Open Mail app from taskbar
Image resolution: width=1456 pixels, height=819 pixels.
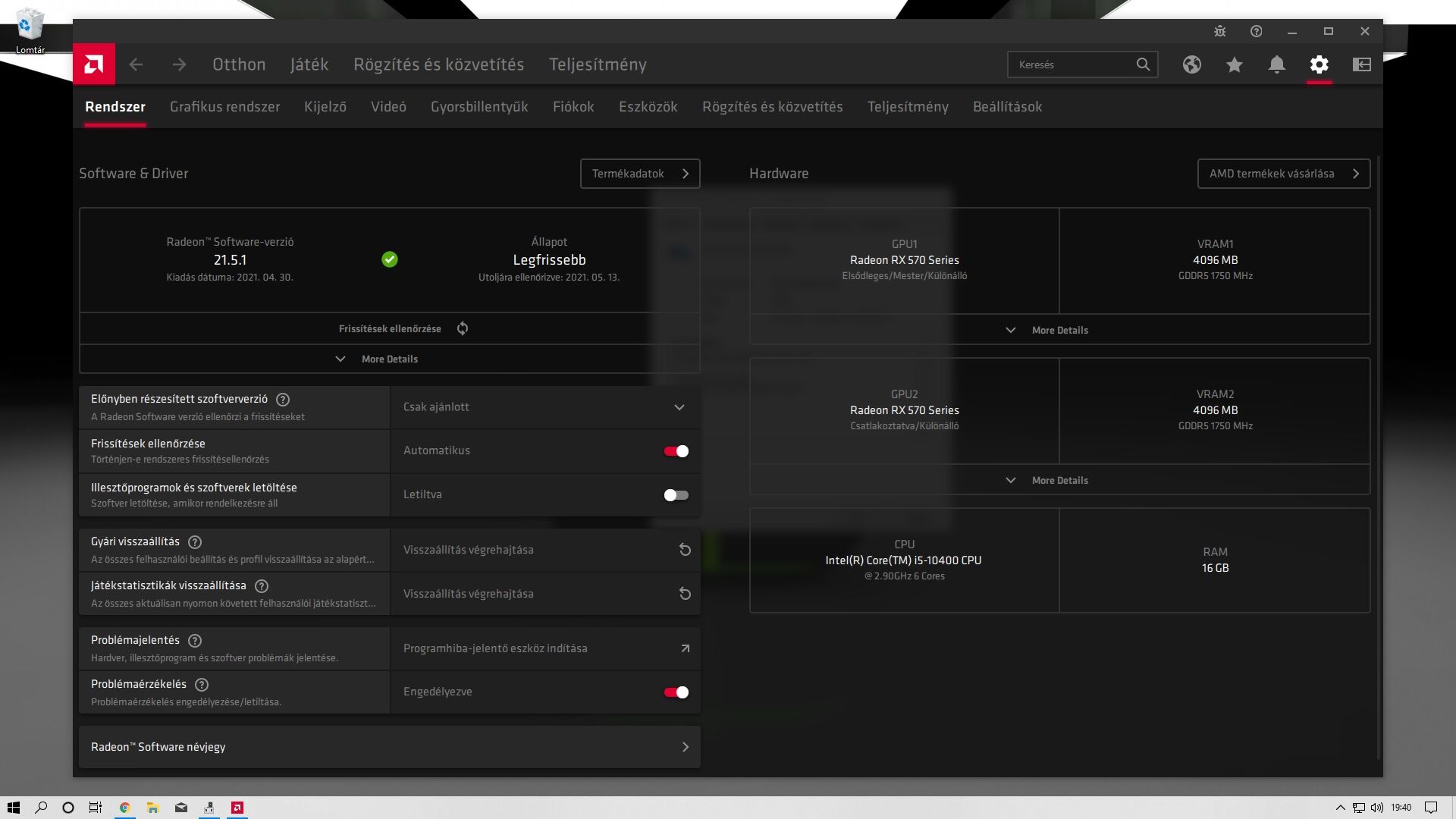(181, 808)
